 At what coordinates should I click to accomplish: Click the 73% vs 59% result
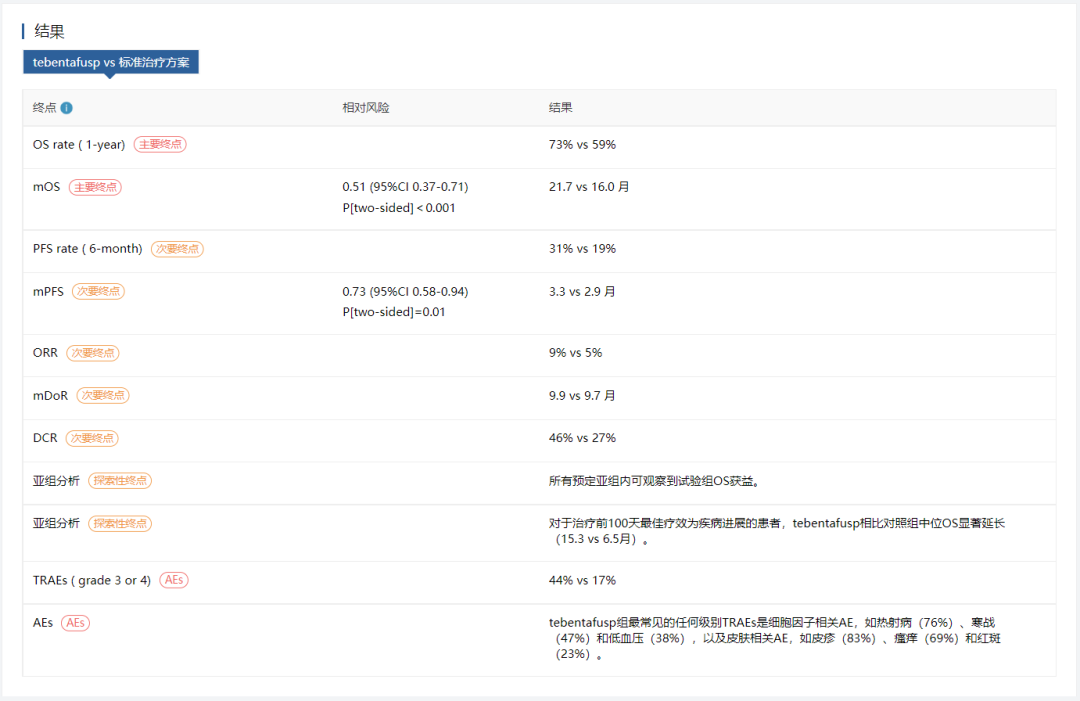click(582, 145)
